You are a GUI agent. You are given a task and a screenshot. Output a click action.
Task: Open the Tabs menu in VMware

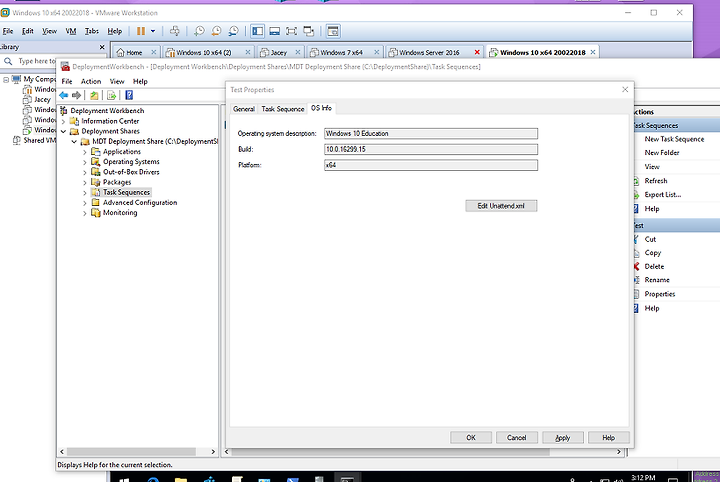(x=92, y=31)
